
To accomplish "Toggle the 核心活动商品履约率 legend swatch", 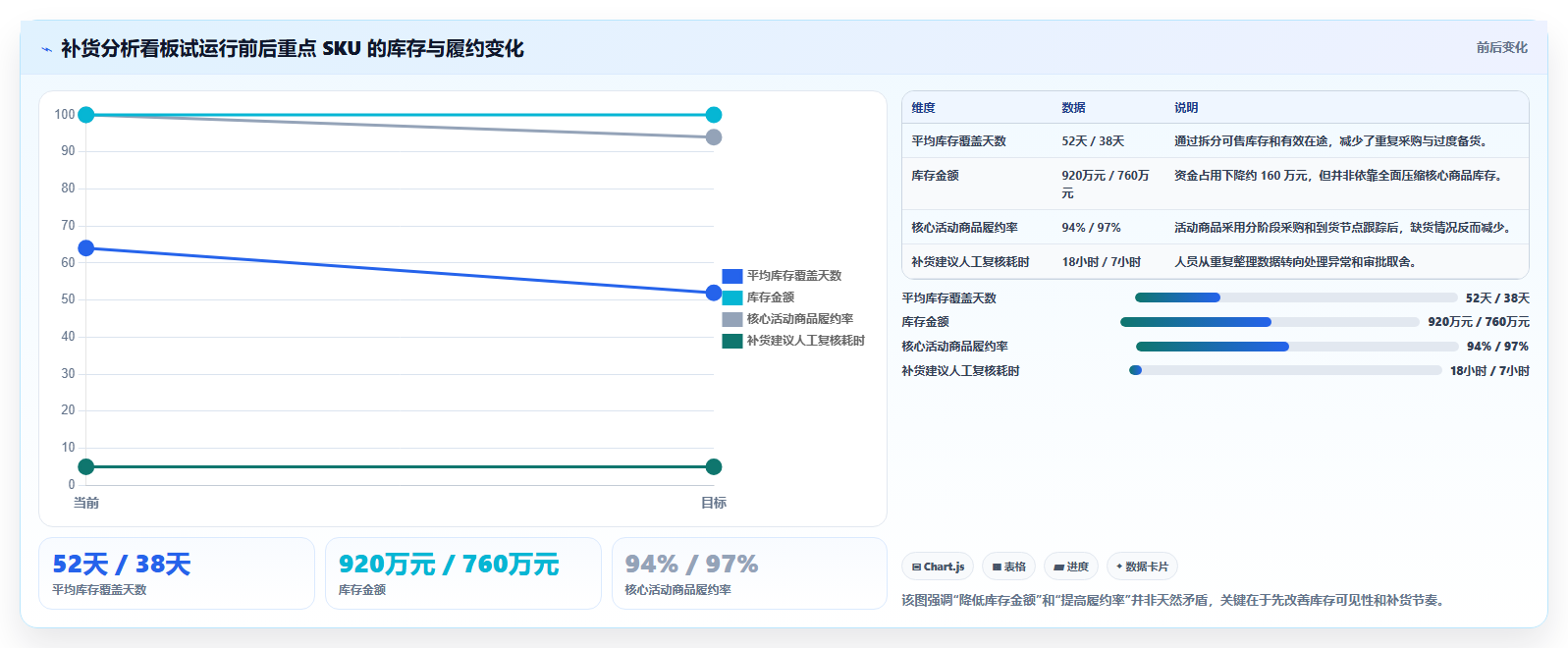I will point(732,319).
